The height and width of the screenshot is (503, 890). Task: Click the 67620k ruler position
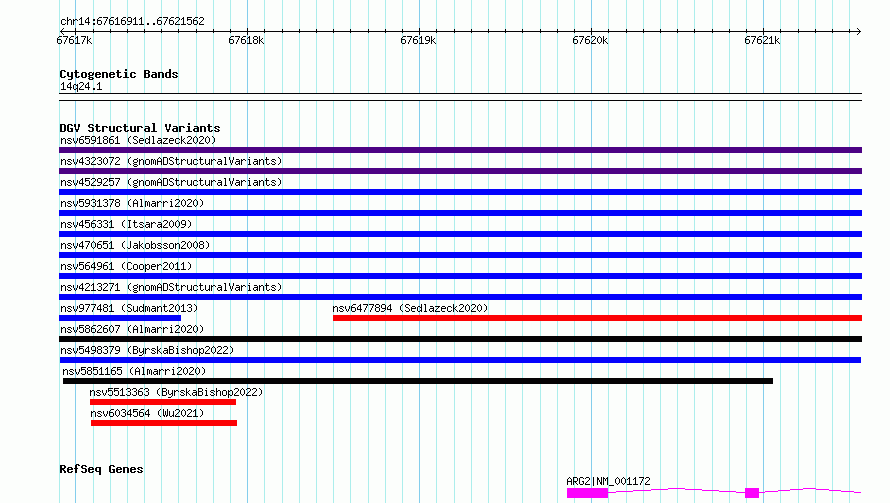590,40
